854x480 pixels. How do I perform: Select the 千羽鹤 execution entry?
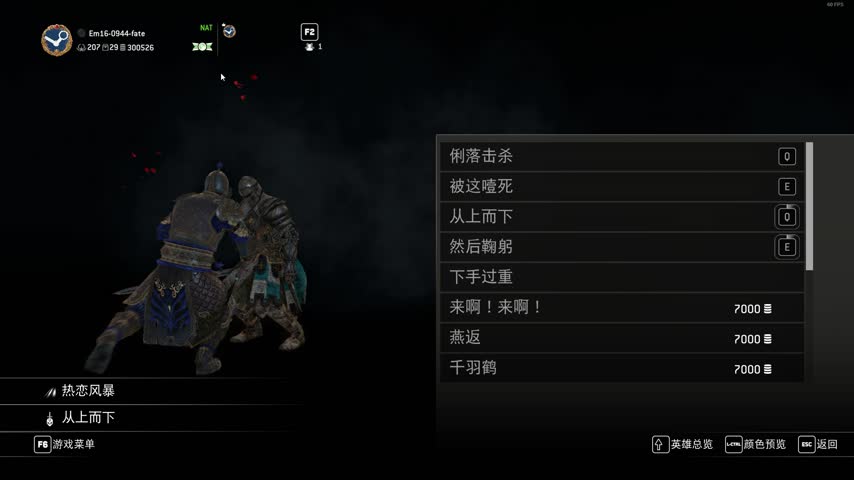click(x=622, y=368)
